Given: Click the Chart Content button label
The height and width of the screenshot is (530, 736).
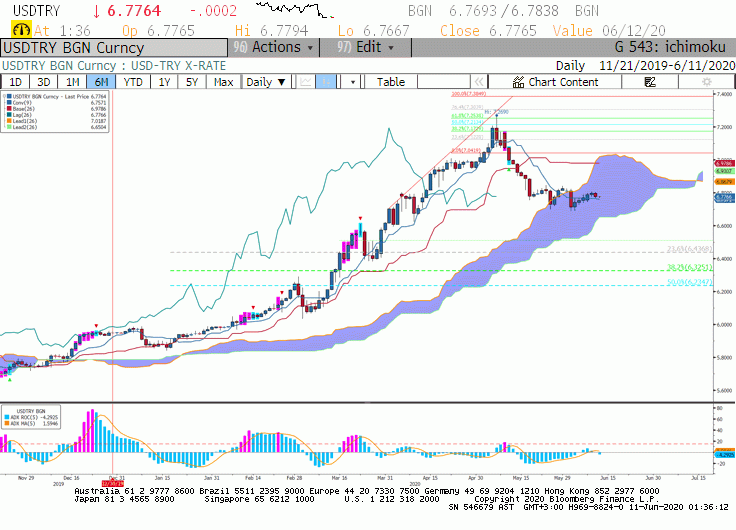Looking at the screenshot, I should [x=563, y=82].
